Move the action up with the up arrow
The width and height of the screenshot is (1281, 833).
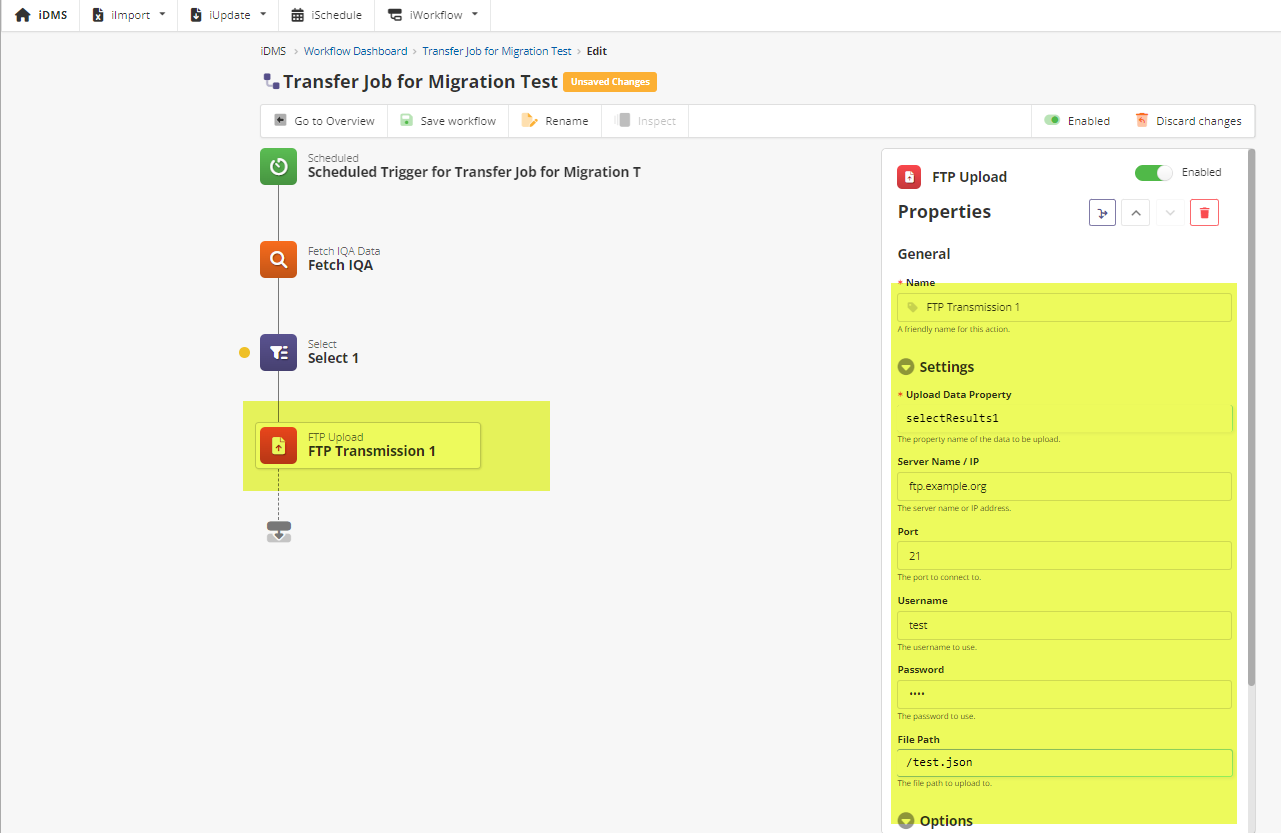click(x=1135, y=212)
